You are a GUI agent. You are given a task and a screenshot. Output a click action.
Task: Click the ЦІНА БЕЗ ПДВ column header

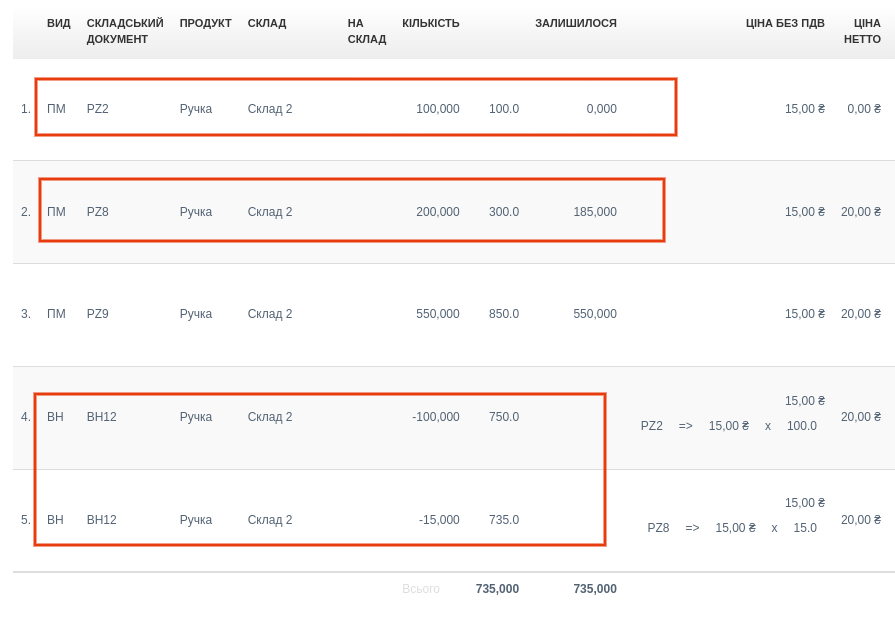pyautogui.click(x=785, y=23)
